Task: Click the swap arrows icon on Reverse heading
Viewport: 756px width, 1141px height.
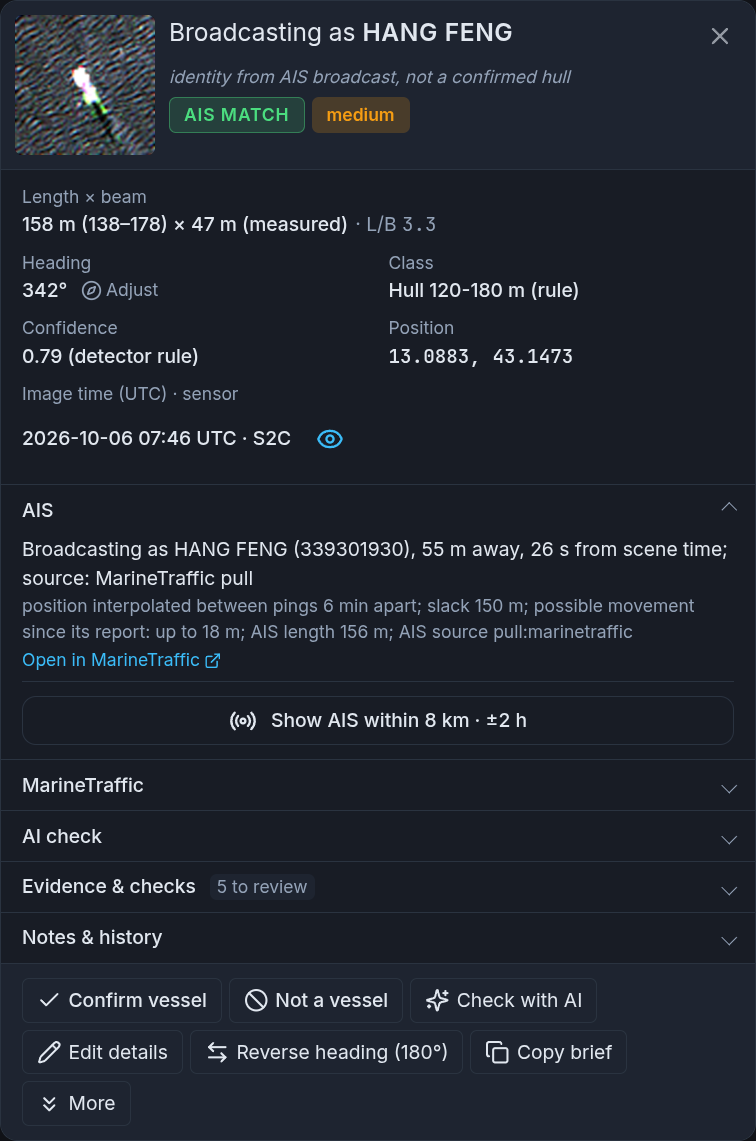Action: (x=217, y=1052)
